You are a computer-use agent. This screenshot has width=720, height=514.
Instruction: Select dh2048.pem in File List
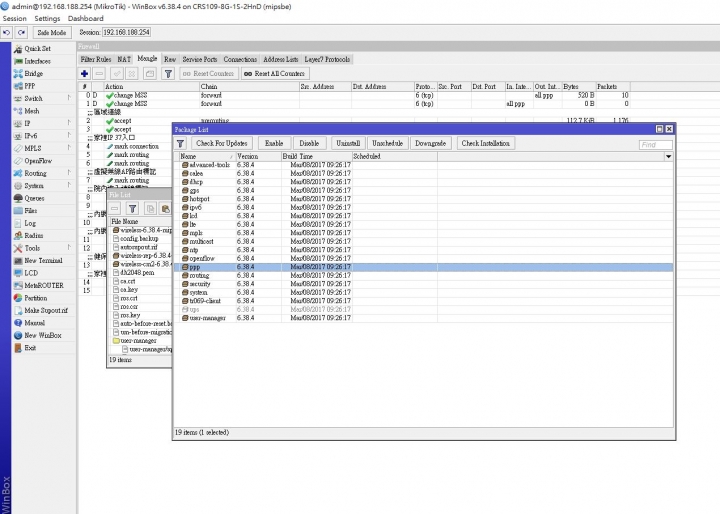coord(137,272)
